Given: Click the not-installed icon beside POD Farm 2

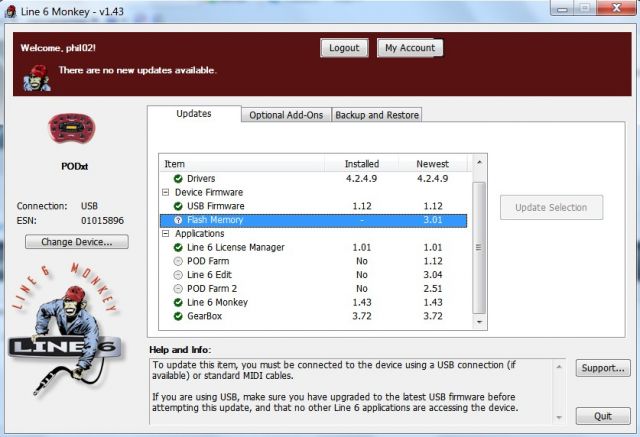Looking at the screenshot, I should [x=177, y=288].
